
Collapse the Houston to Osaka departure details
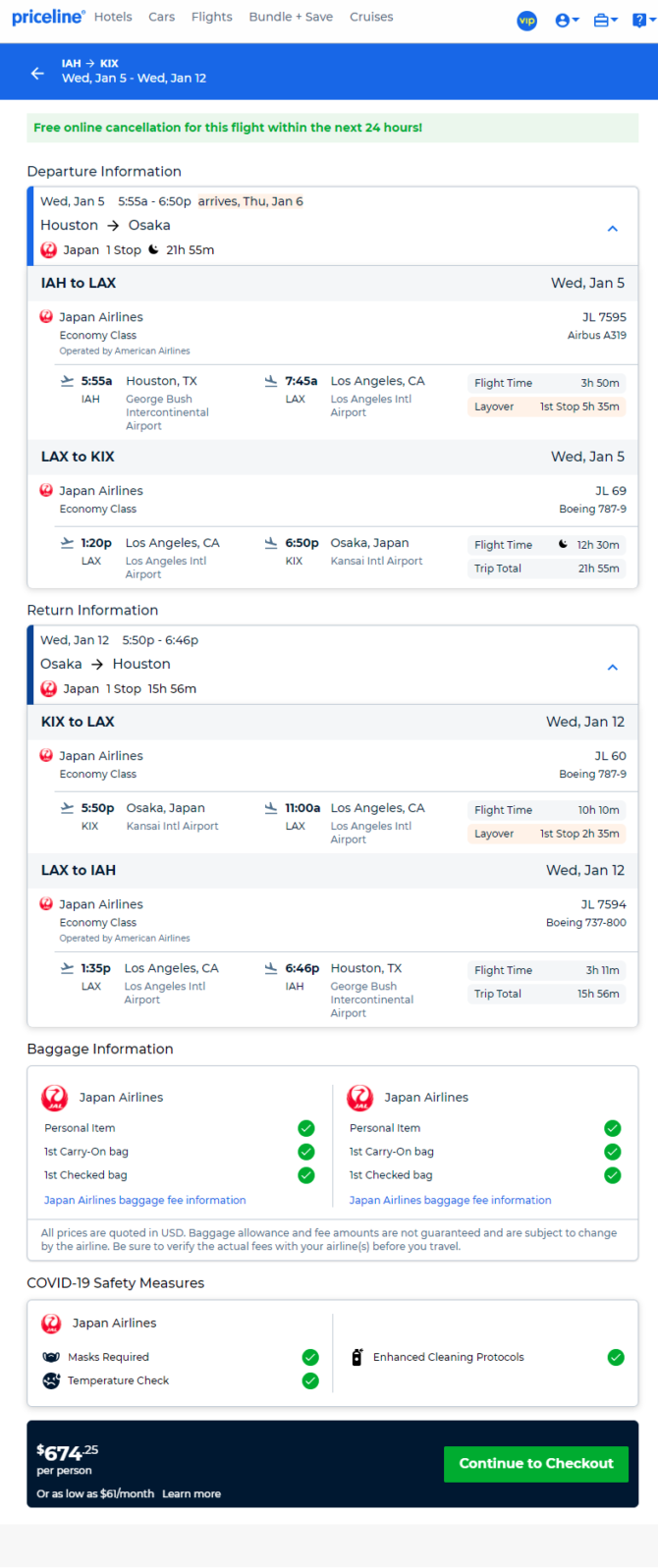[x=613, y=229]
